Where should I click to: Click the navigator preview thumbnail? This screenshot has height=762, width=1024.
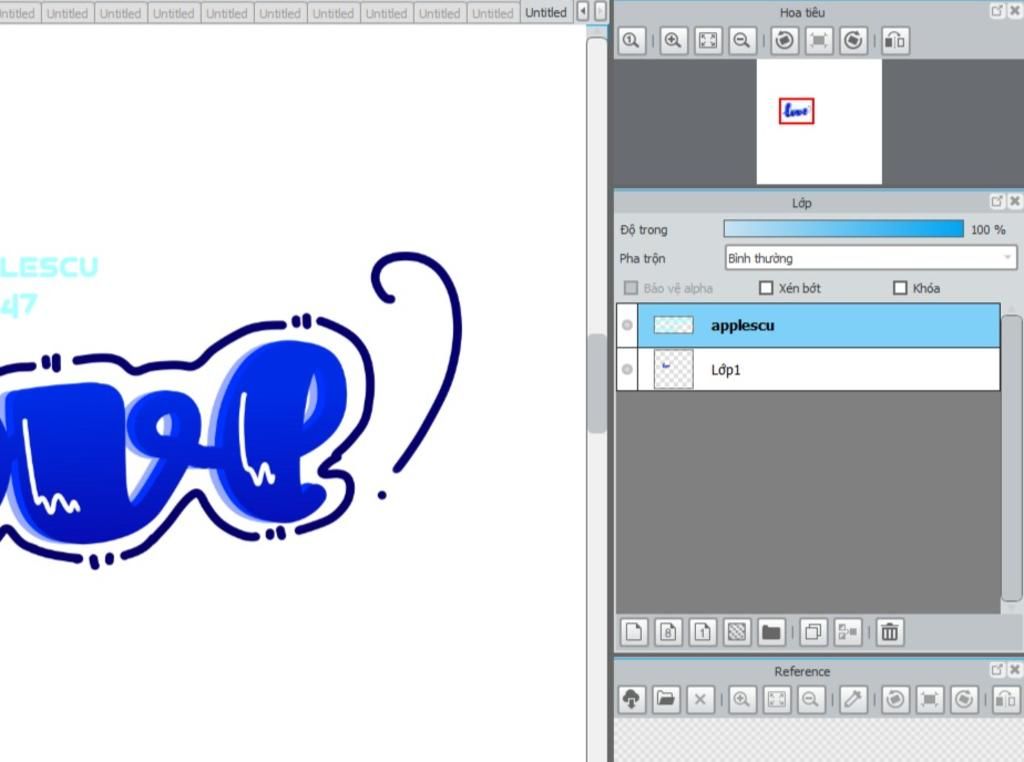pyautogui.click(x=819, y=121)
